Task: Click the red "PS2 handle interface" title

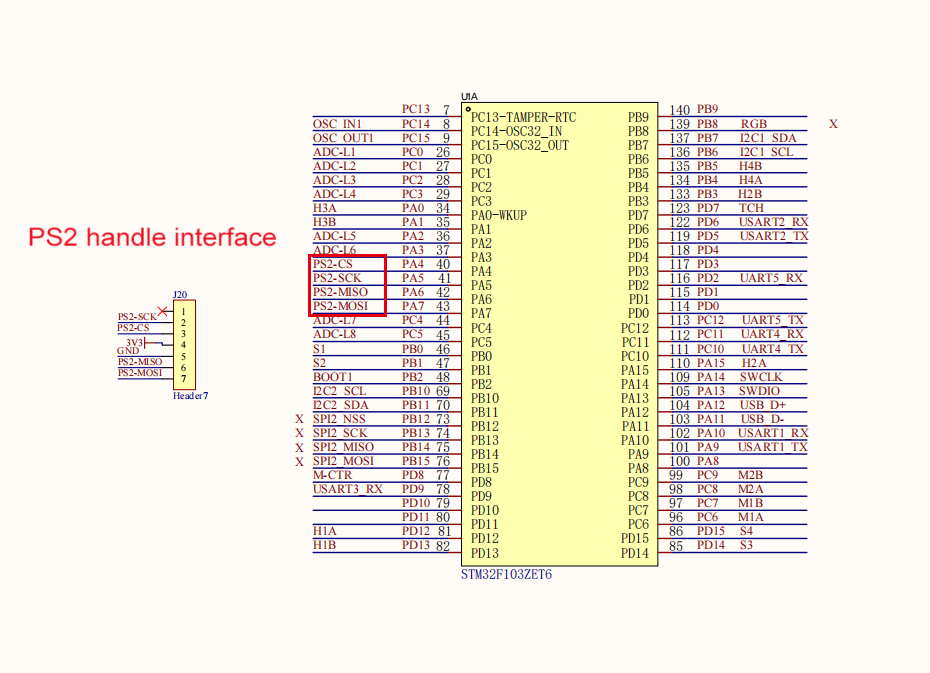Action: [x=152, y=237]
